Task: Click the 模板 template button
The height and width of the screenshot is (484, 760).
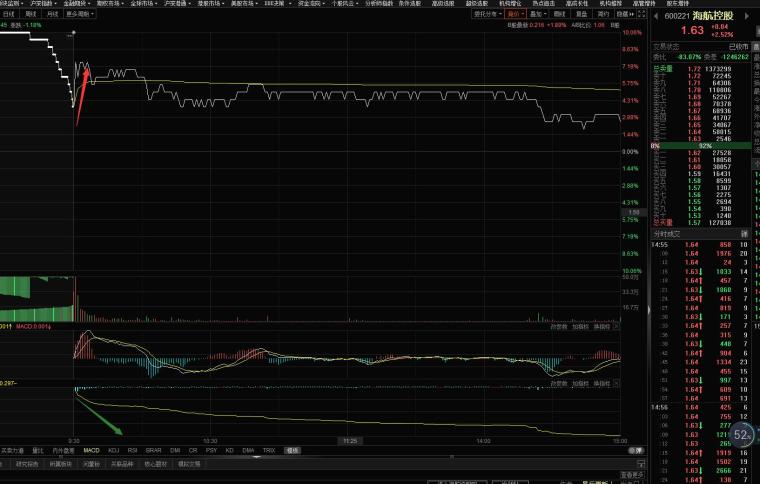Action: [x=292, y=451]
